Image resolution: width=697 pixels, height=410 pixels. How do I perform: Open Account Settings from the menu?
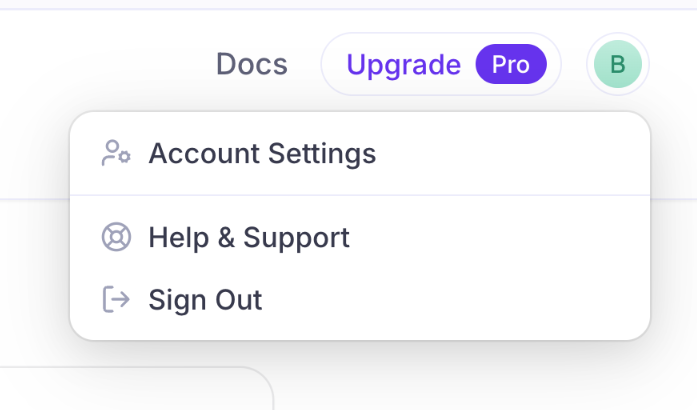(261, 153)
